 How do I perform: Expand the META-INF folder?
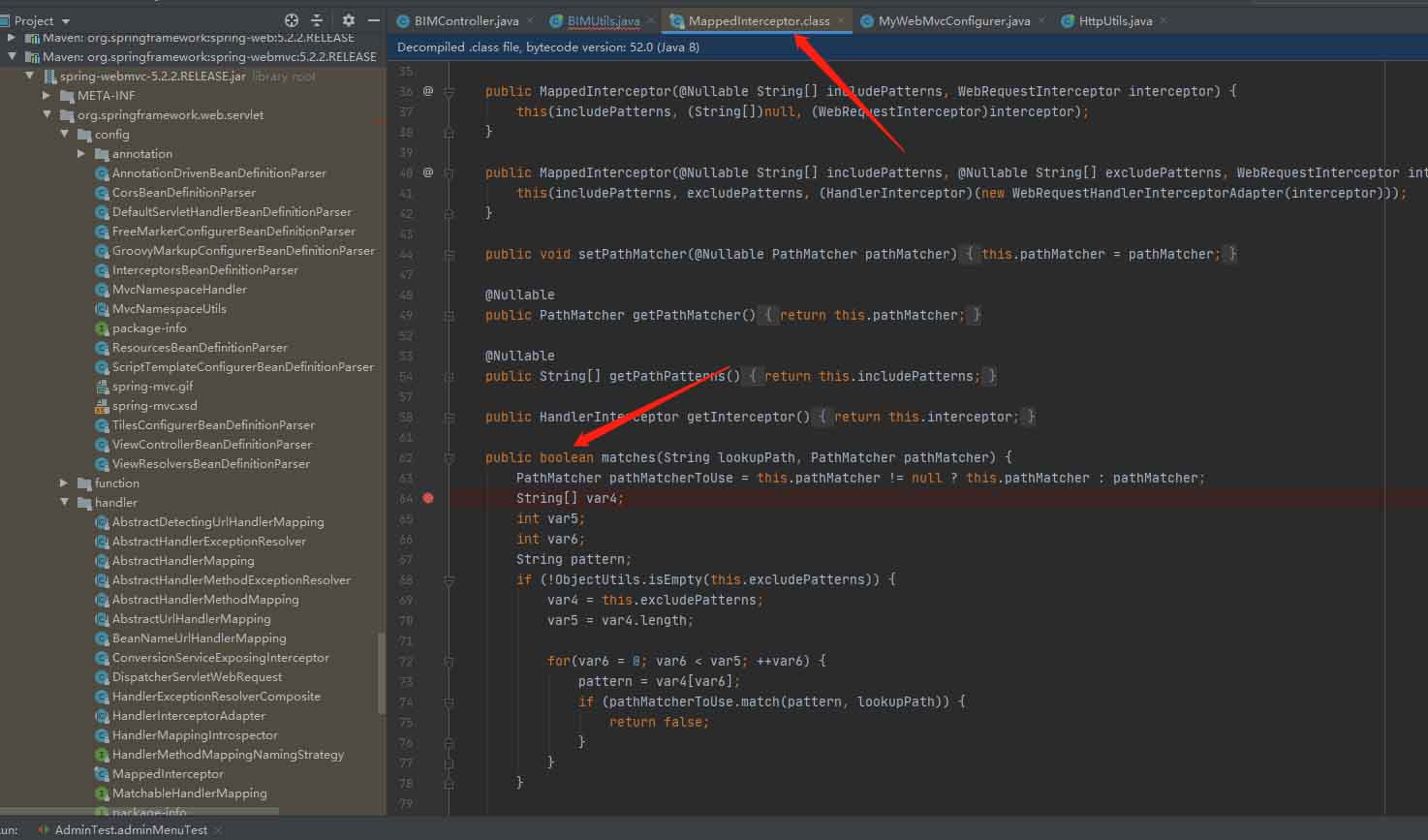point(47,95)
